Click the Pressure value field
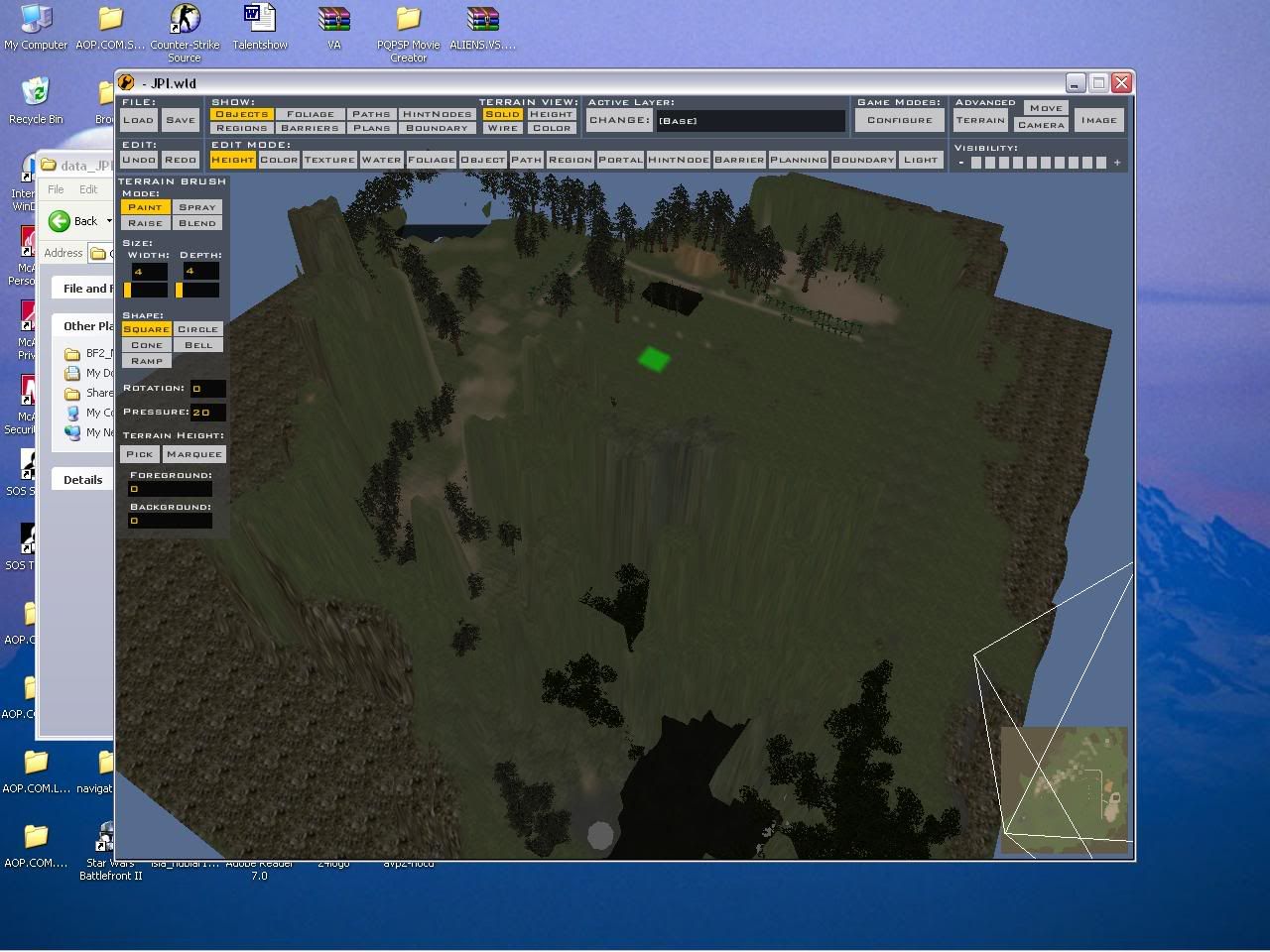 (208, 412)
